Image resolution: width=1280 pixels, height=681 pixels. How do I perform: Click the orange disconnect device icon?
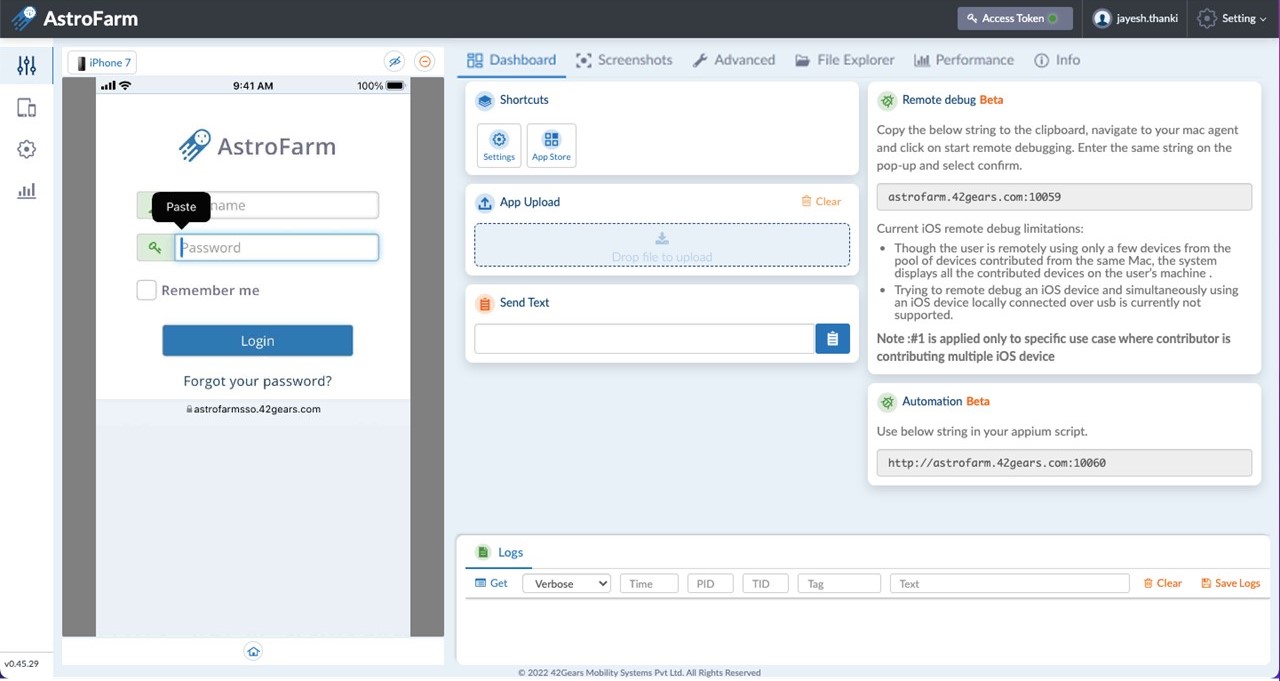pyautogui.click(x=425, y=62)
